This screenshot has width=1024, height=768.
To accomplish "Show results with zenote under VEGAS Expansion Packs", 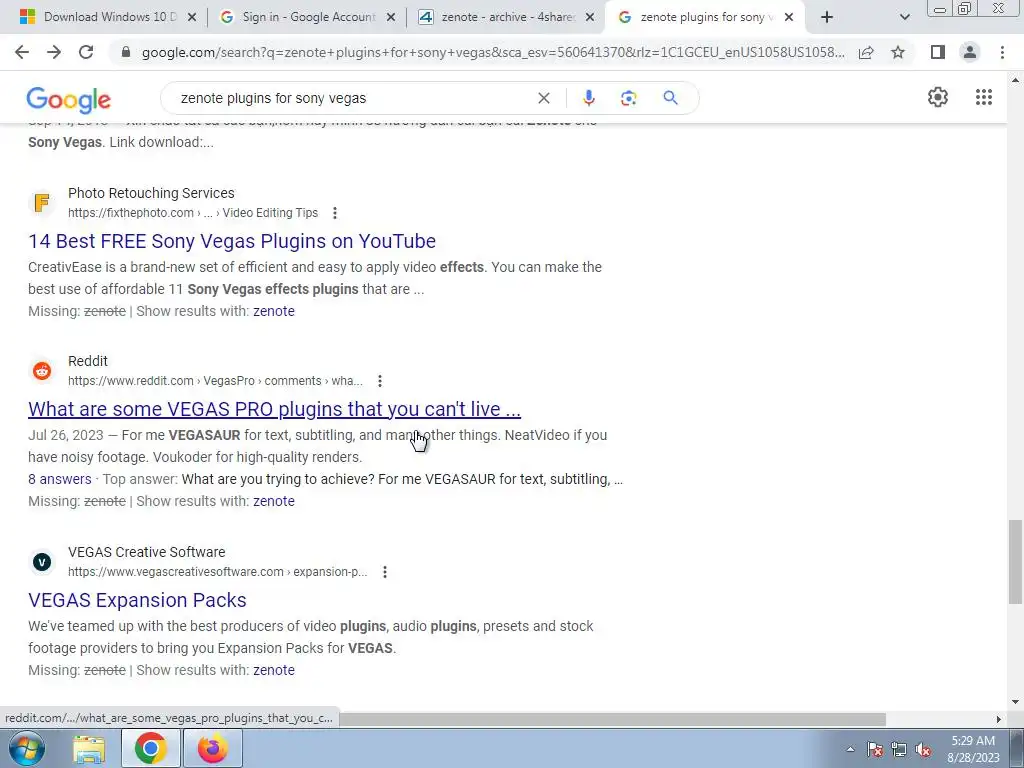I will click(x=274, y=671).
